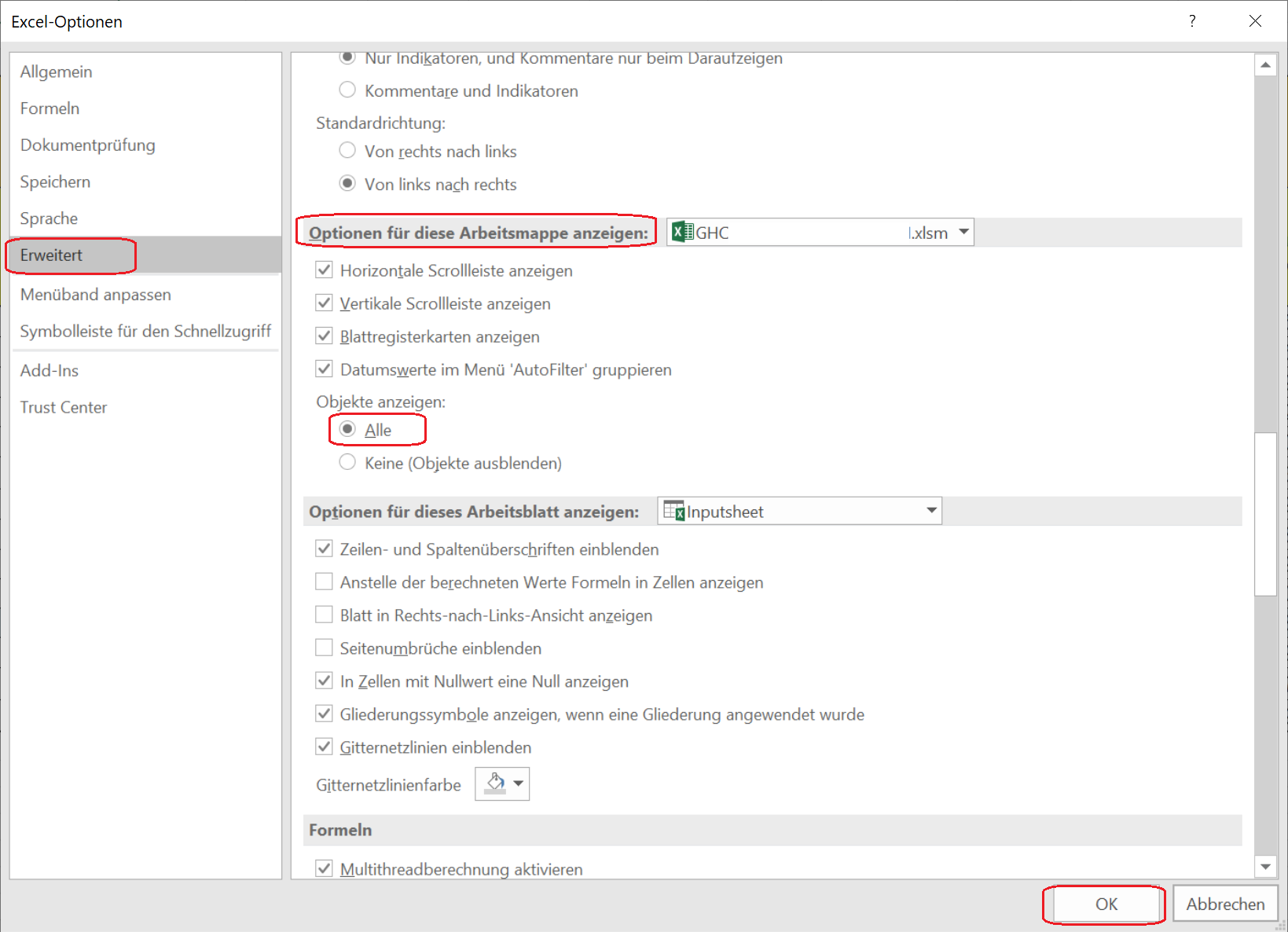Confirm settings with the OK button

[x=1105, y=904]
